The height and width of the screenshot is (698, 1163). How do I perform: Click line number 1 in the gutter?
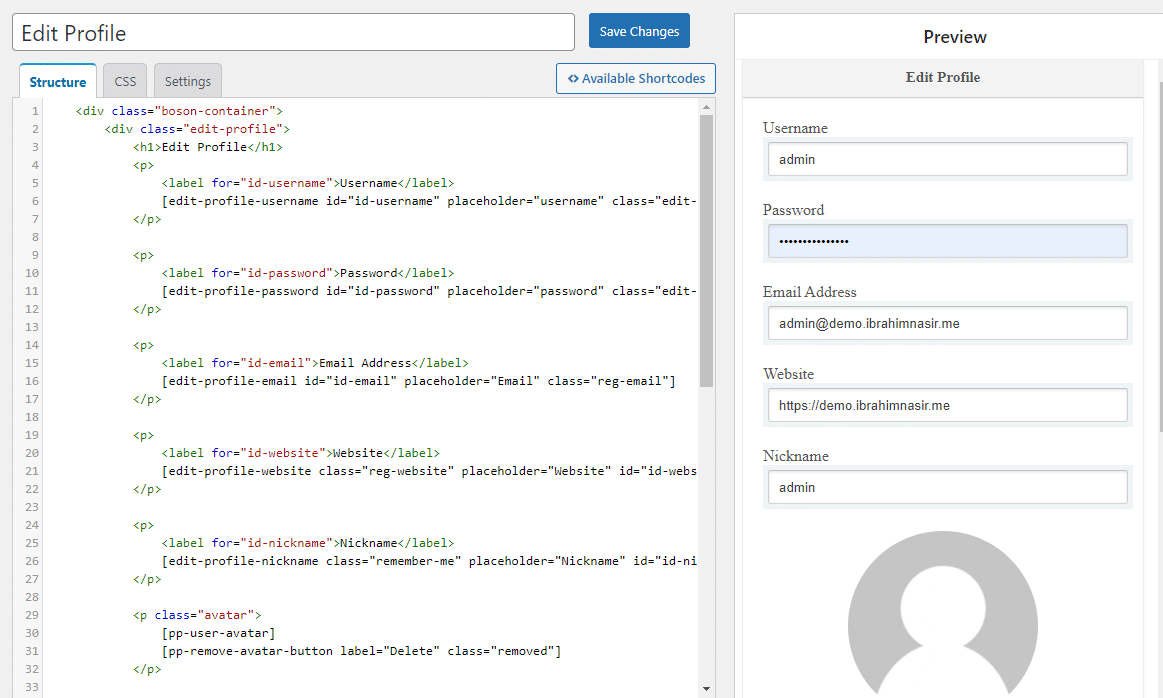34,111
